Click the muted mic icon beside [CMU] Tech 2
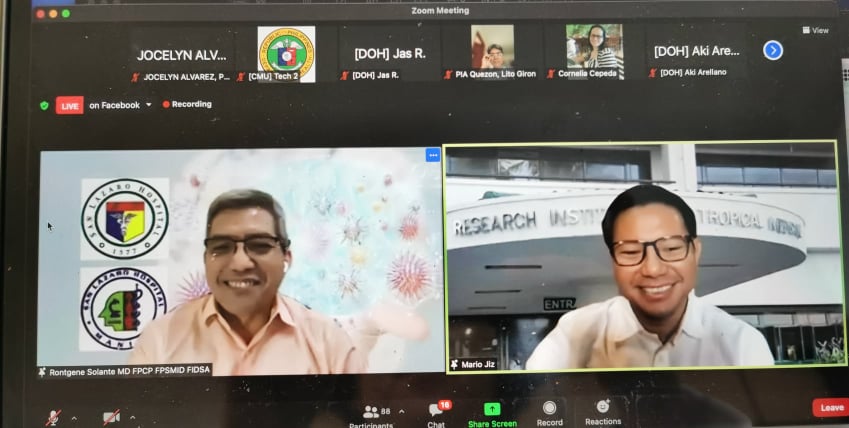This screenshot has height=428, width=849. click(x=241, y=77)
